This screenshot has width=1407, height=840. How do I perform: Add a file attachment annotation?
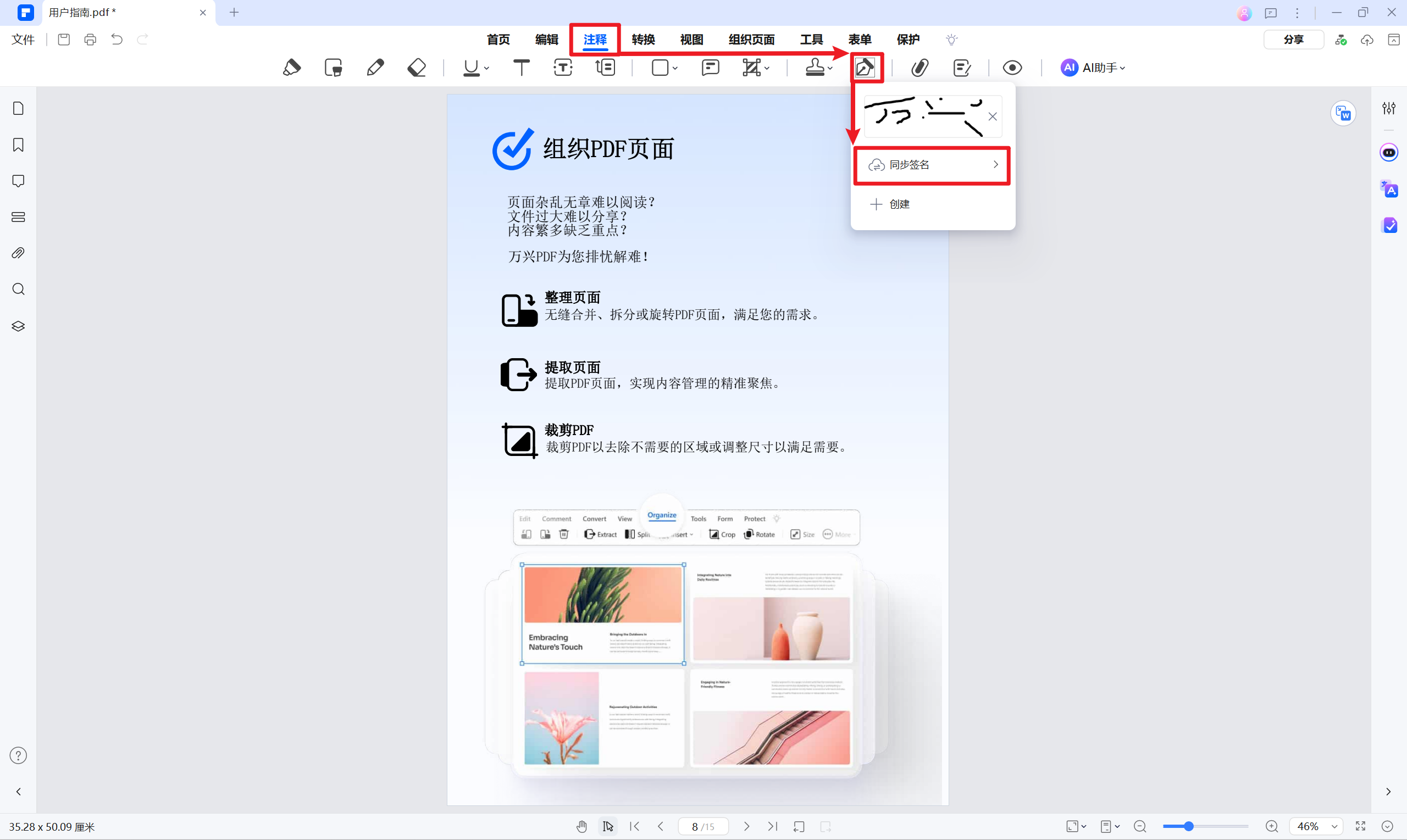coord(919,68)
